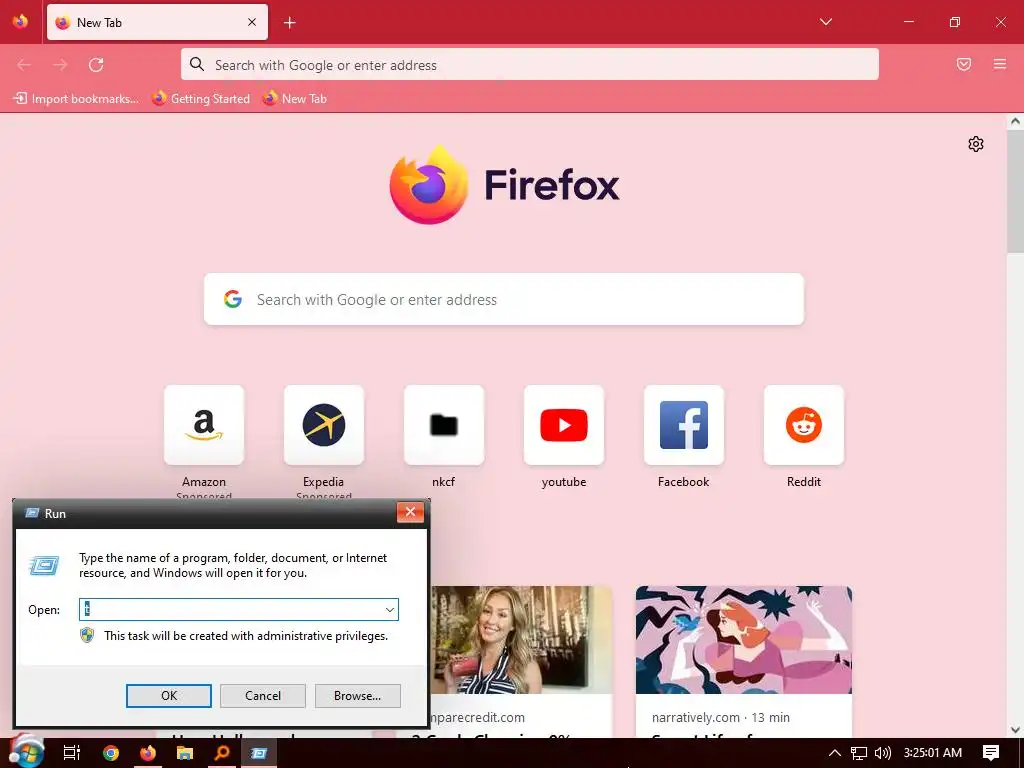Focus the toolbar address bar

tap(530, 65)
